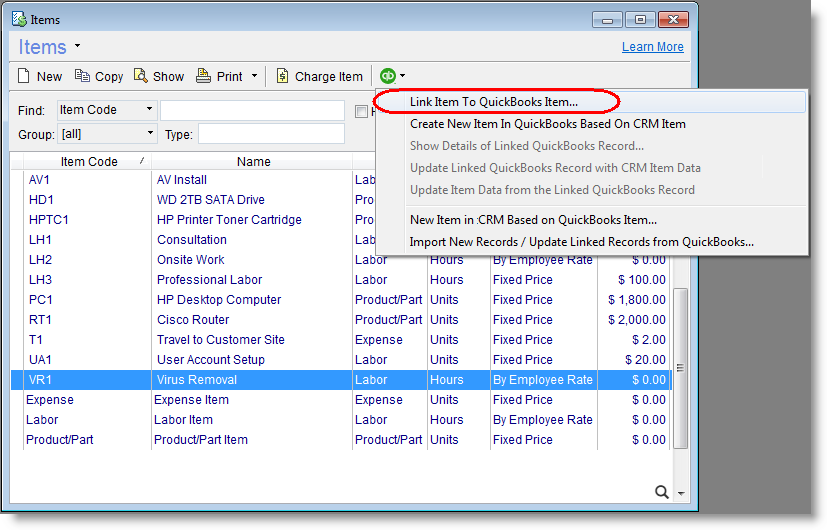827x530 pixels.
Task: Select the WD 2TB SATA Drive item
Action: 210,200
